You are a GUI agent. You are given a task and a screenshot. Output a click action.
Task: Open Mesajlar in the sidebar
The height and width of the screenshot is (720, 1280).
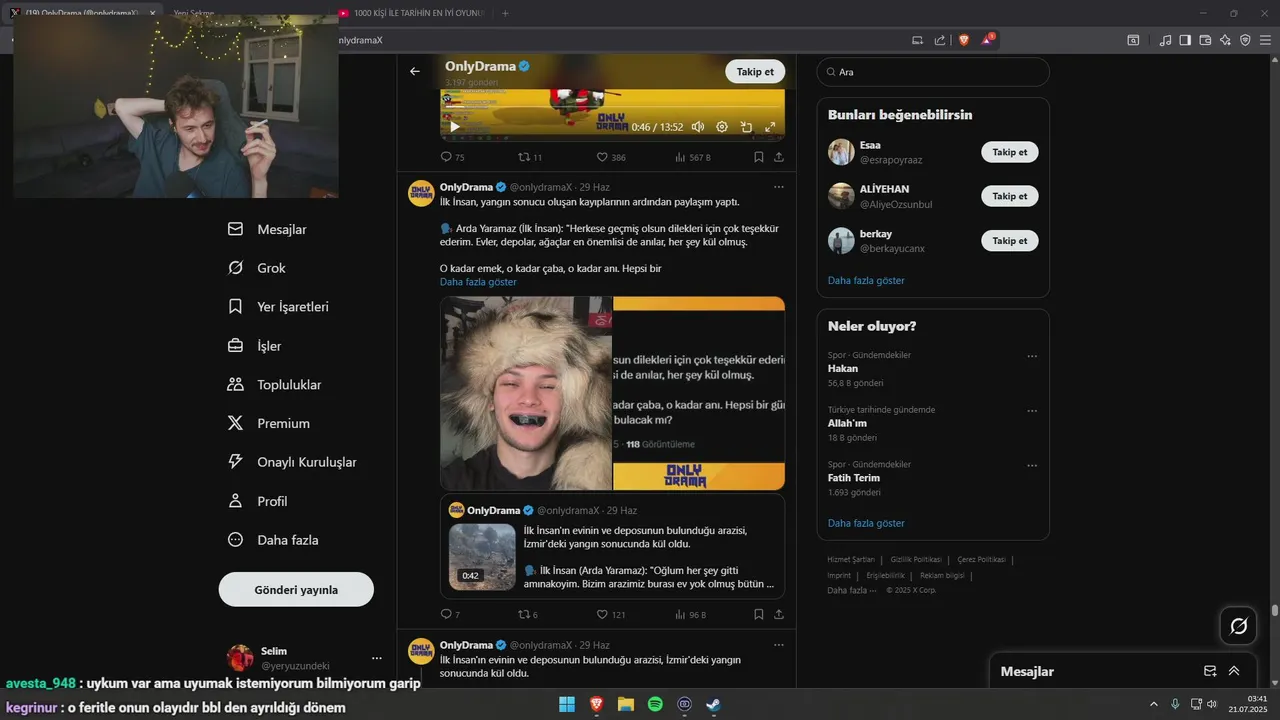tap(267, 229)
